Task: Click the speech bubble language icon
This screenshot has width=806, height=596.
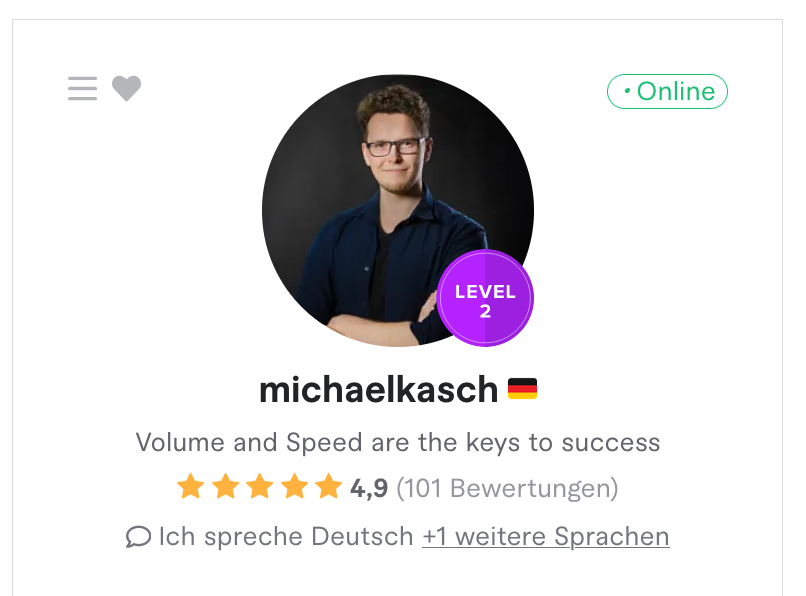Action: pyautogui.click(x=138, y=537)
